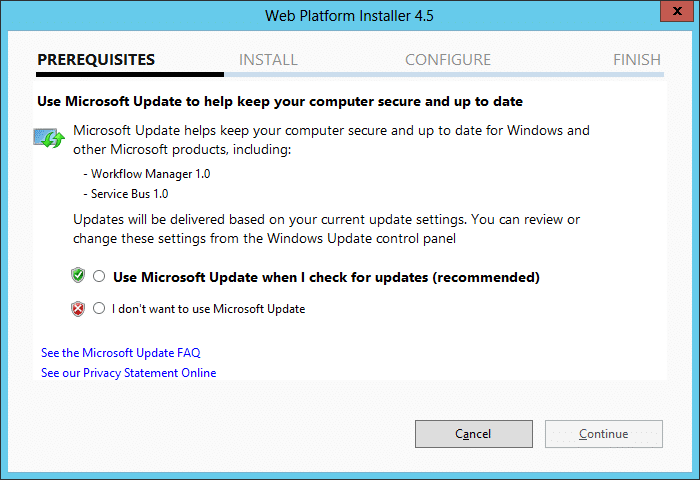Click the Workflow Manager 1.0 list entry

click(x=147, y=174)
